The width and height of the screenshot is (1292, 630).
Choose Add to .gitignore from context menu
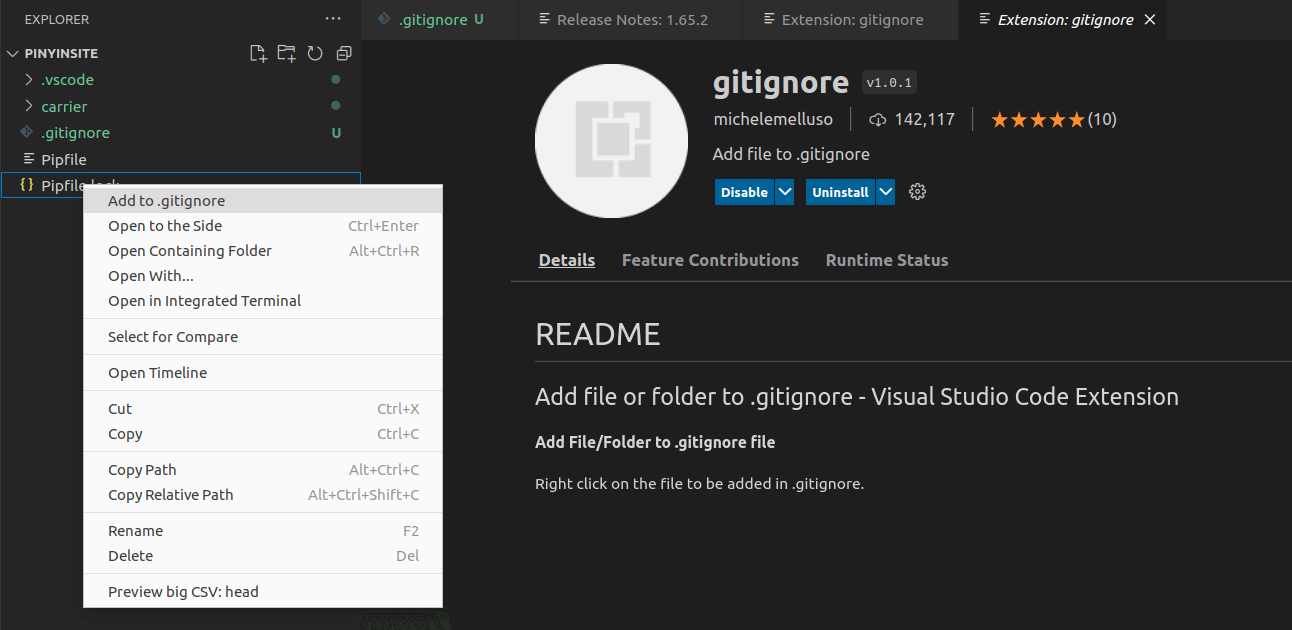pyautogui.click(x=263, y=201)
